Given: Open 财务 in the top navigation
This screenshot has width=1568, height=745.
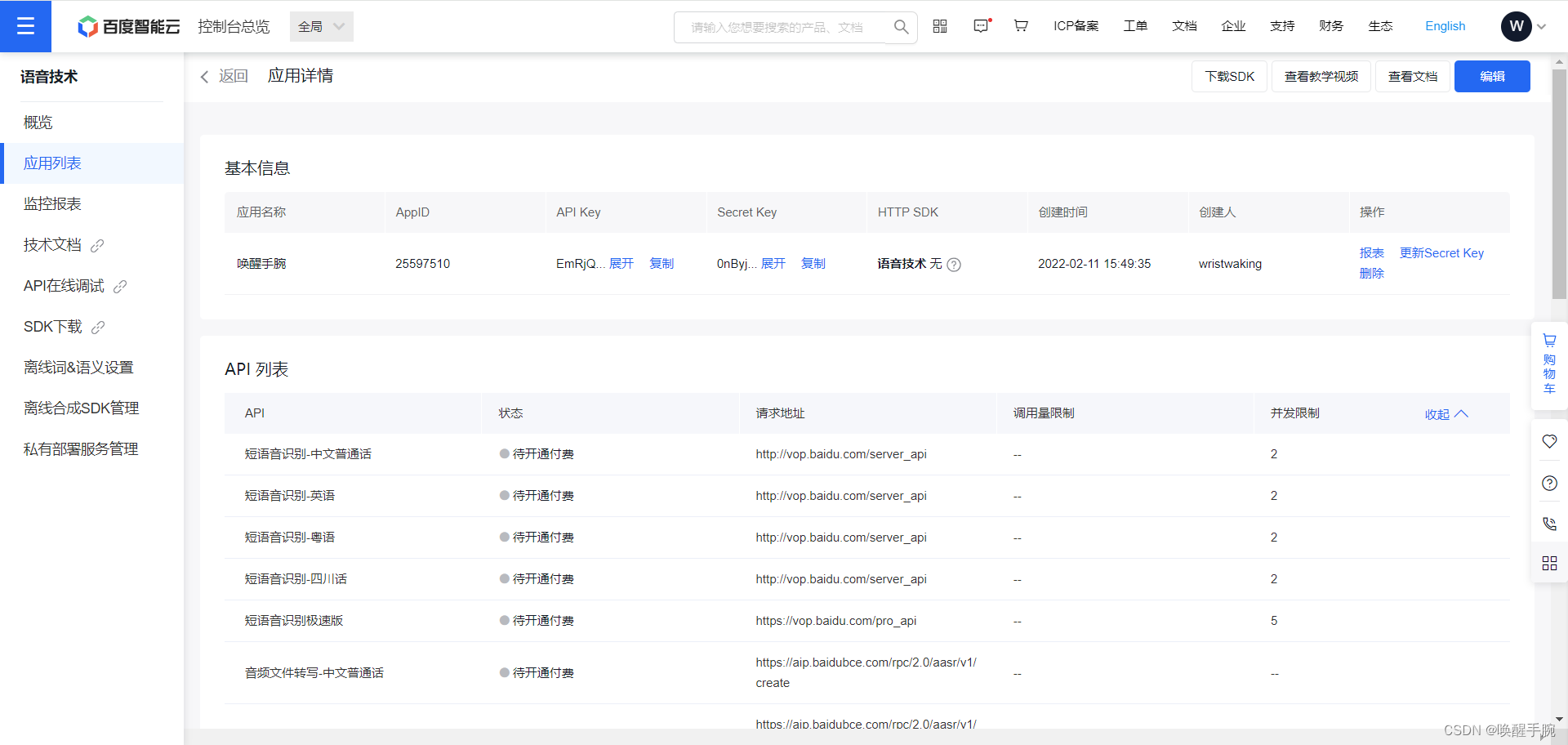Looking at the screenshot, I should coord(1331,26).
